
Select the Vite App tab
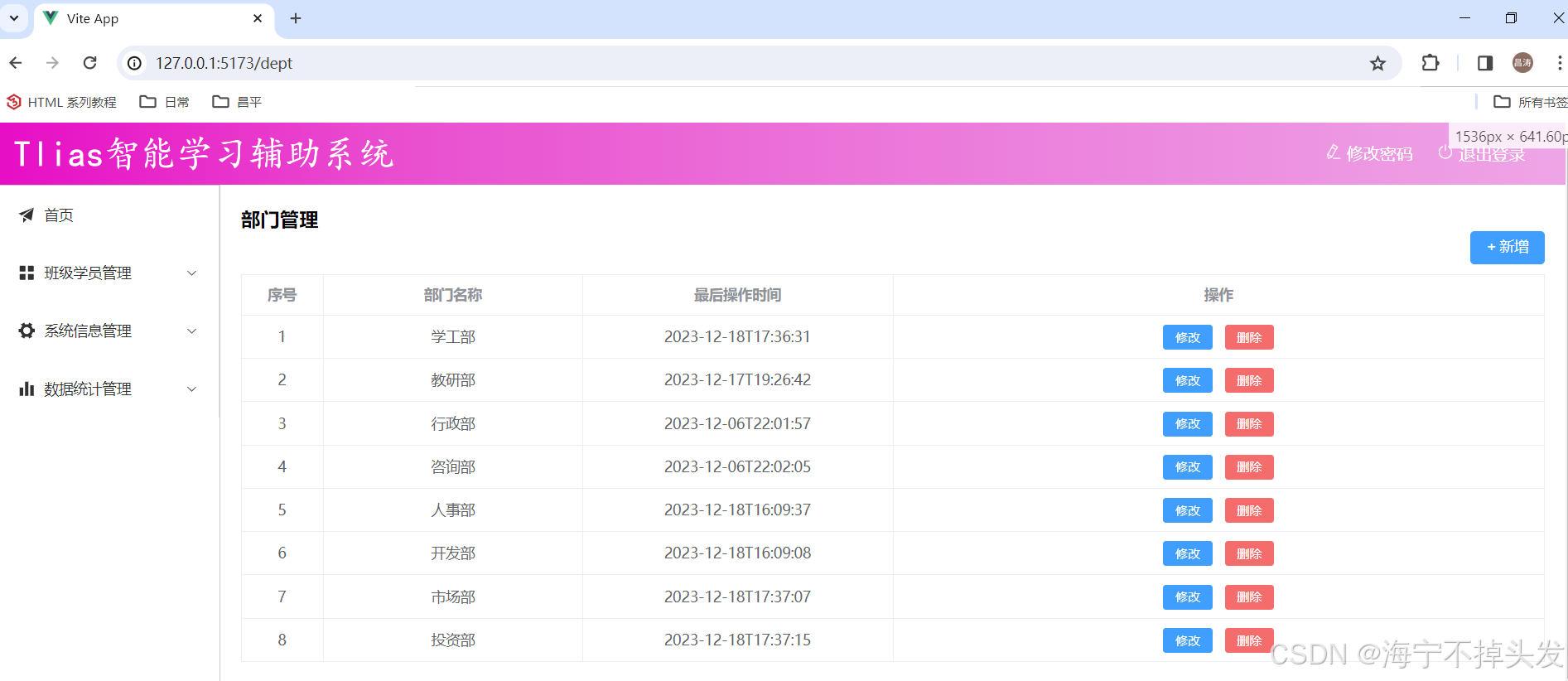pyautogui.click(x=154, y=18)
